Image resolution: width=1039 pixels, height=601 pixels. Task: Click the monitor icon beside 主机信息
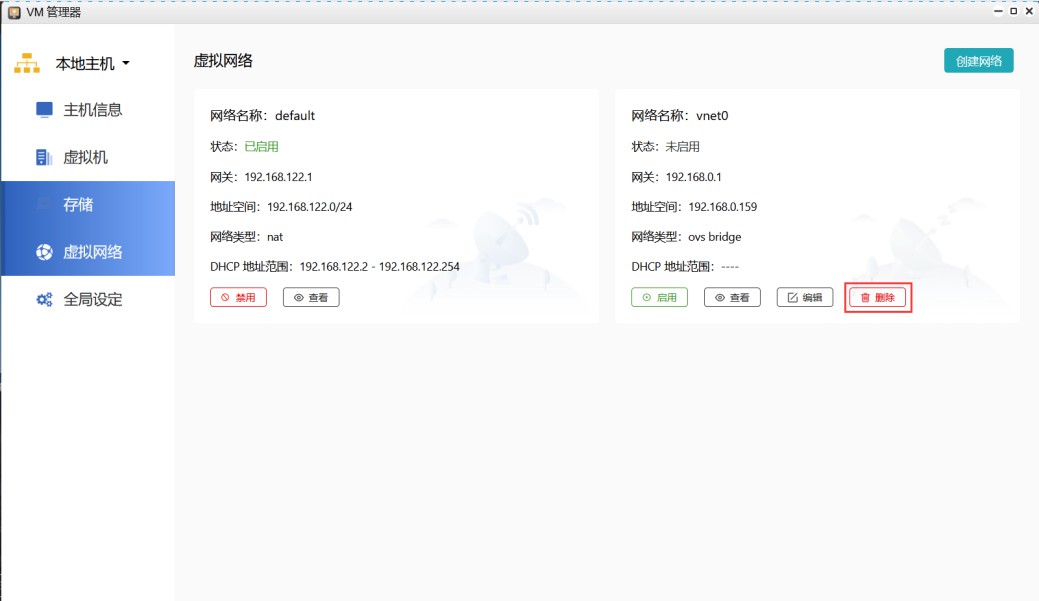pyautogui.click(x=44, y=110)
